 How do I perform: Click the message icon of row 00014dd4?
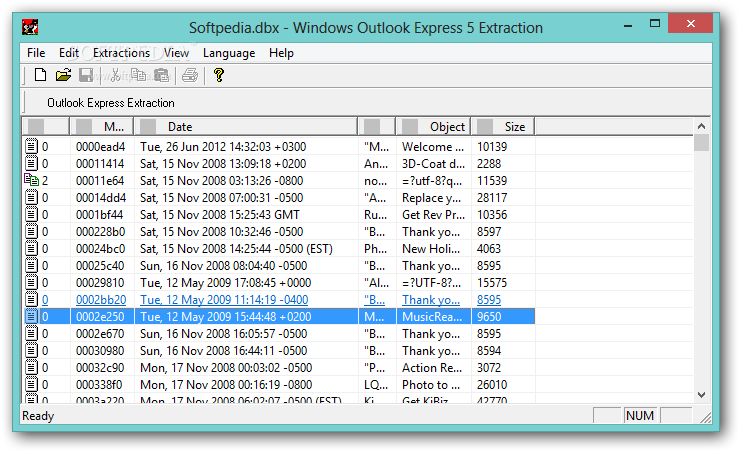tap(31, 197)
